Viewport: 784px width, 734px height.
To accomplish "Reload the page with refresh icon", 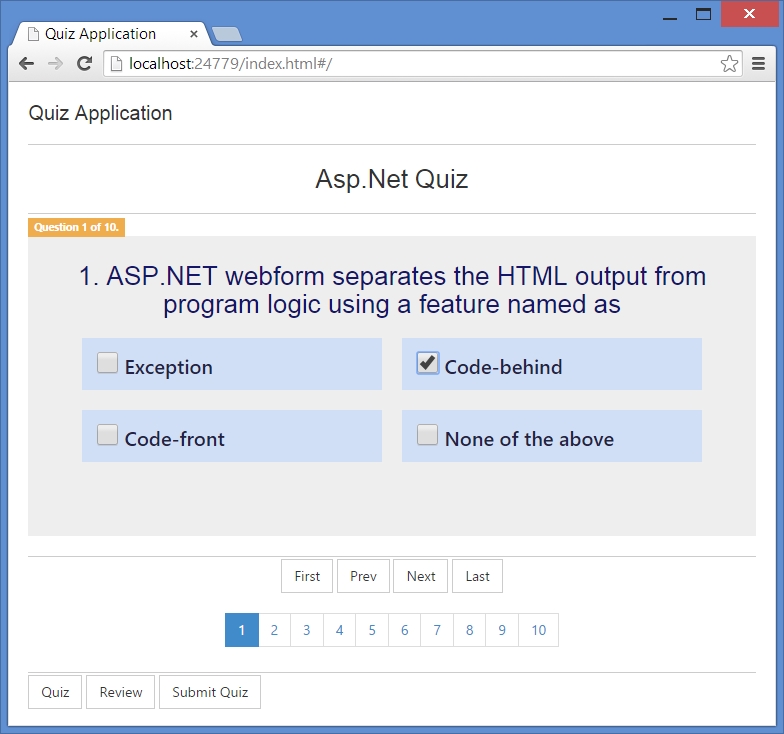I will point(84,63).
